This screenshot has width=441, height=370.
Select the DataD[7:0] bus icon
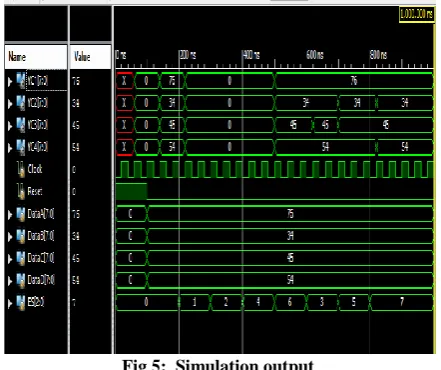pos(21,280)
